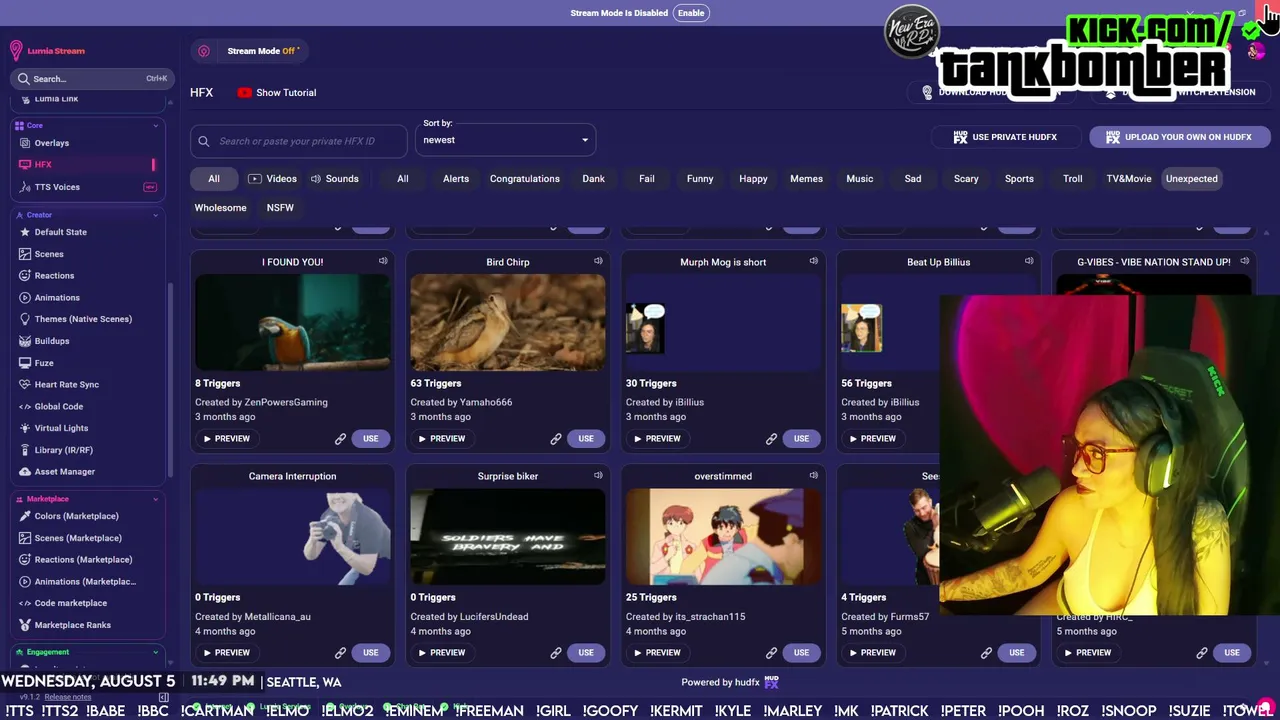Copy link icon on Surprise biker card

(556, 653)
